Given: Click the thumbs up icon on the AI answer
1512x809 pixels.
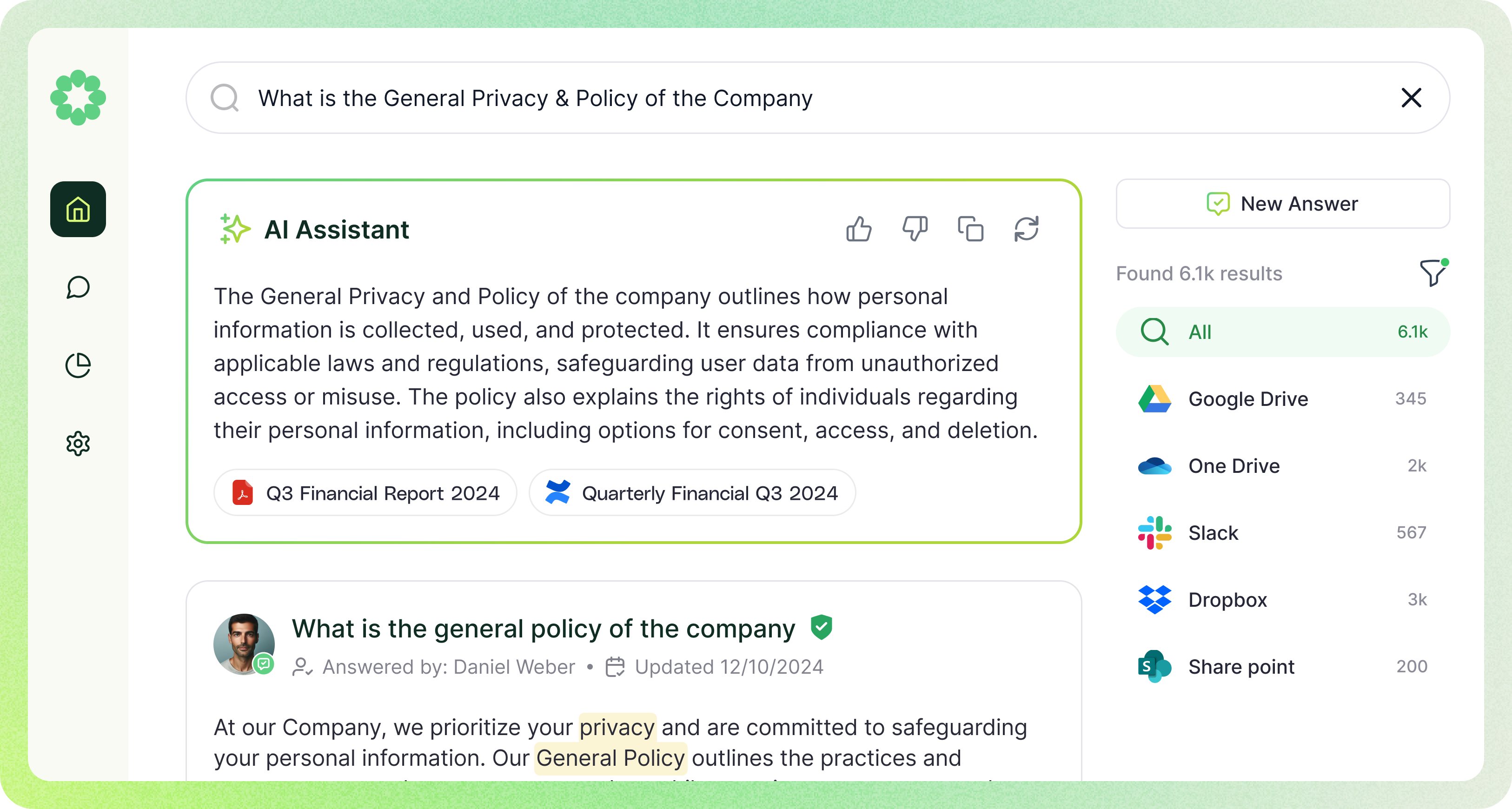Looking at the screenshot, I should (x=859, y=229).
